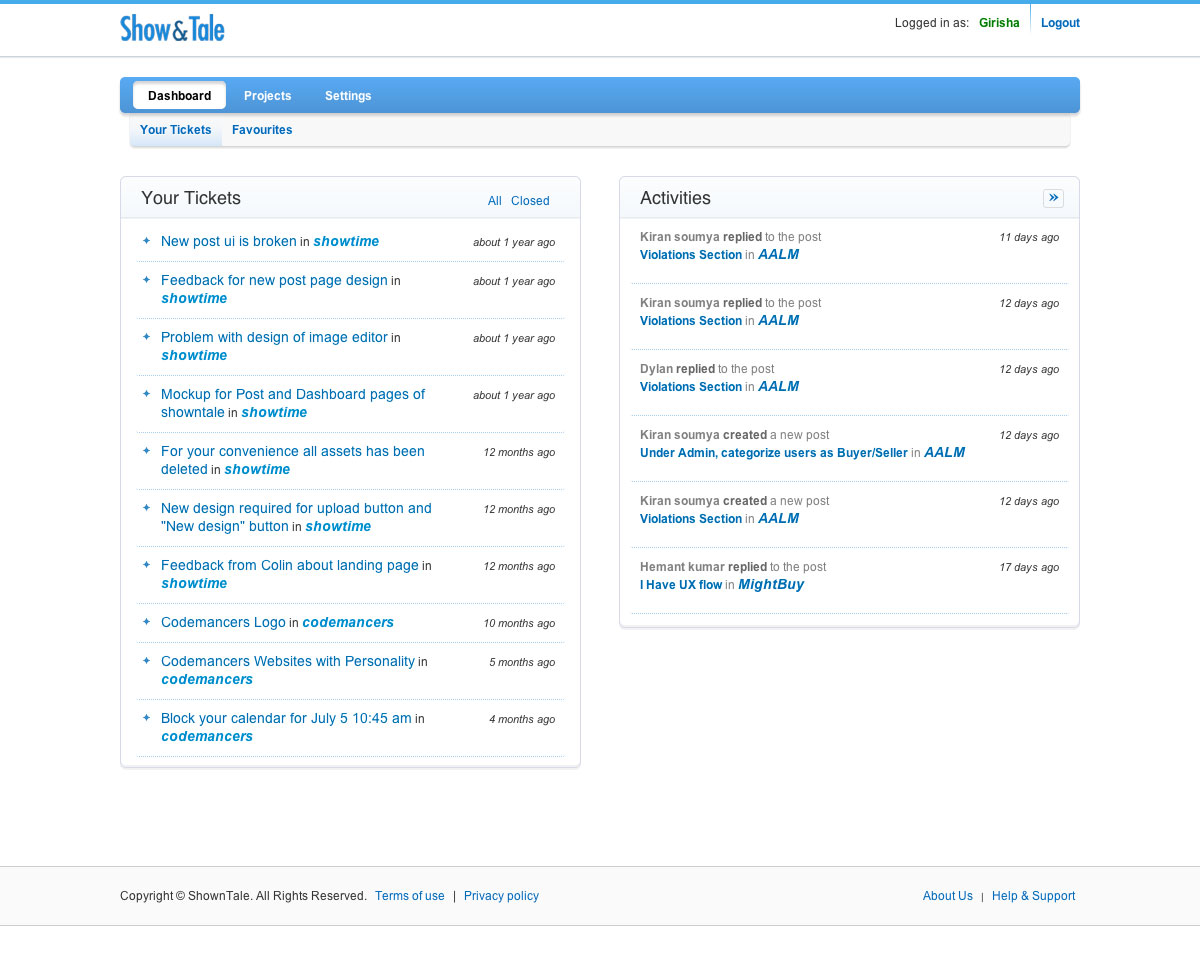The image size is (1200, 960).
Task: Switch to the Favourites sub-tab
Action: coord(262,130)
